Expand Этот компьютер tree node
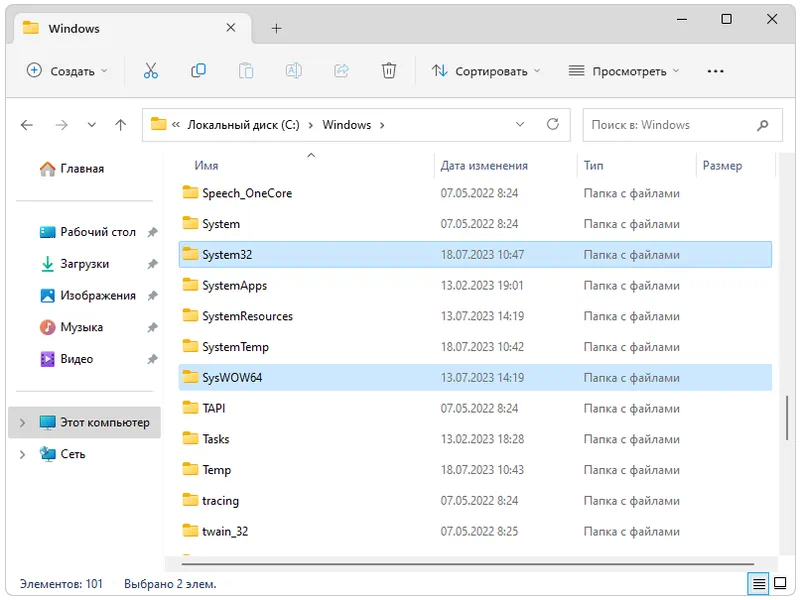800x600 pixels. tap(22, 422)
